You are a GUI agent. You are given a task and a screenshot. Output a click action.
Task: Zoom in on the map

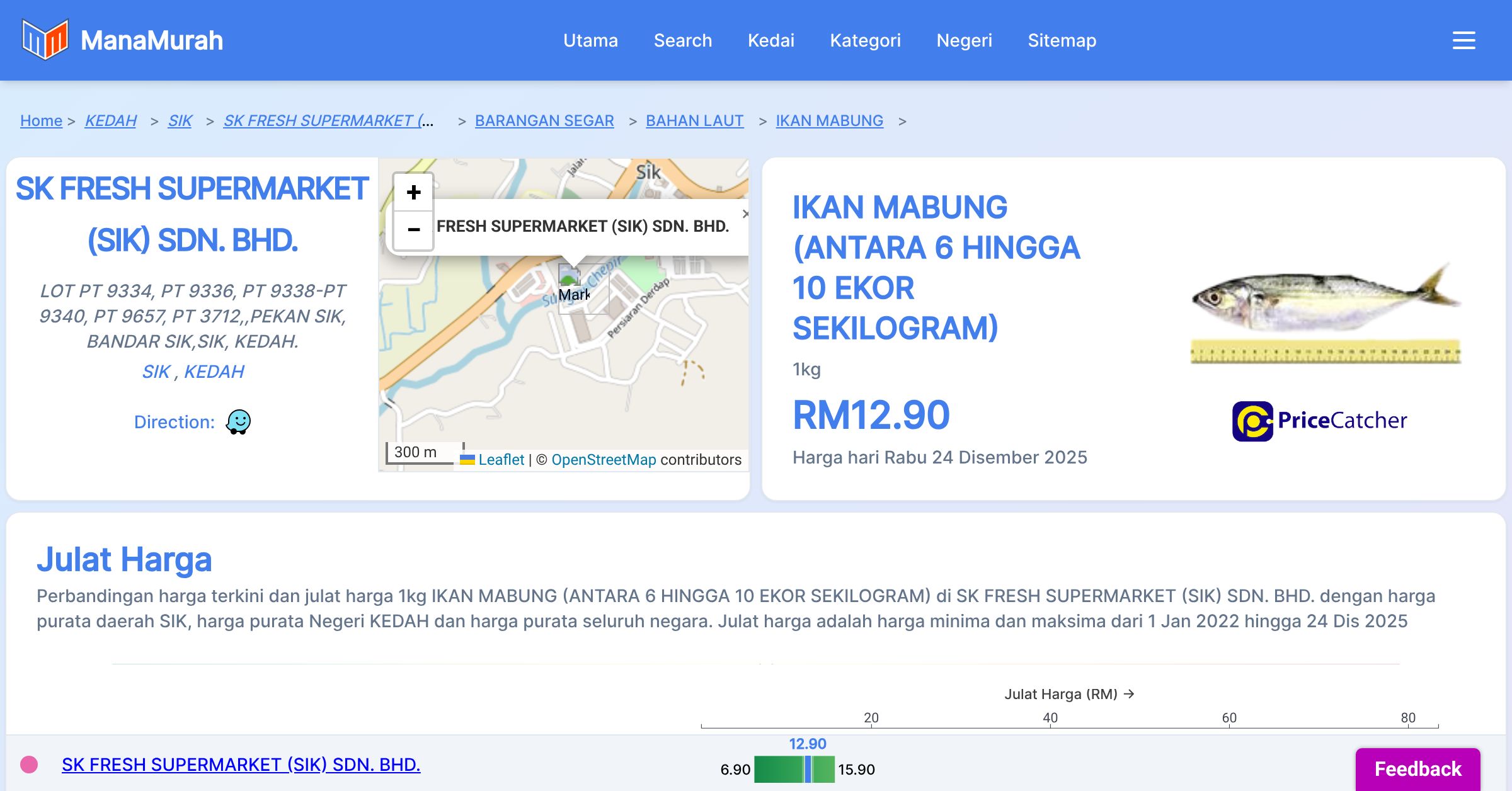pyautogui.click(x=413, y=192)
